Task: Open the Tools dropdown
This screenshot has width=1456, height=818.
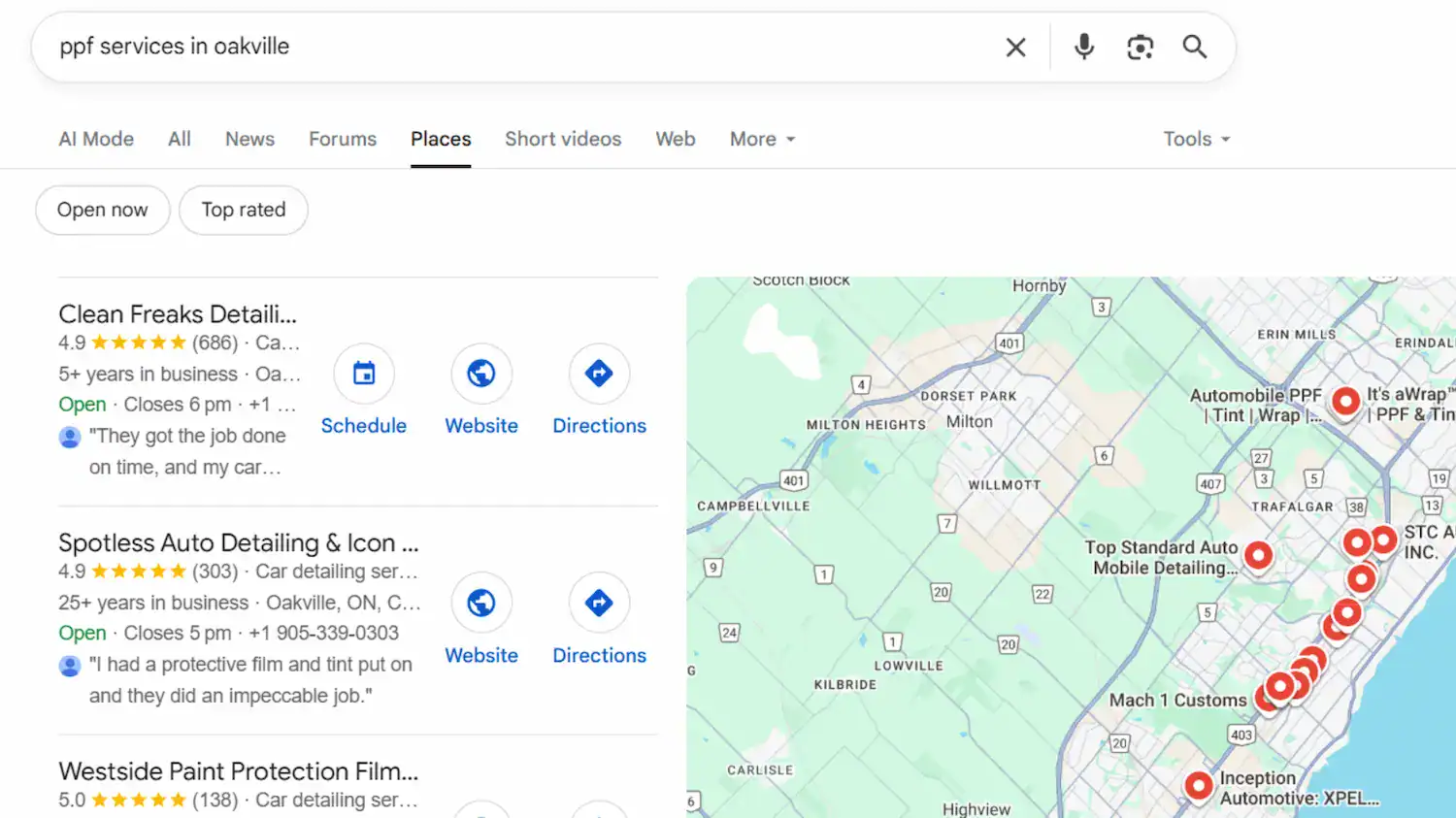Action: point(1197,139)
